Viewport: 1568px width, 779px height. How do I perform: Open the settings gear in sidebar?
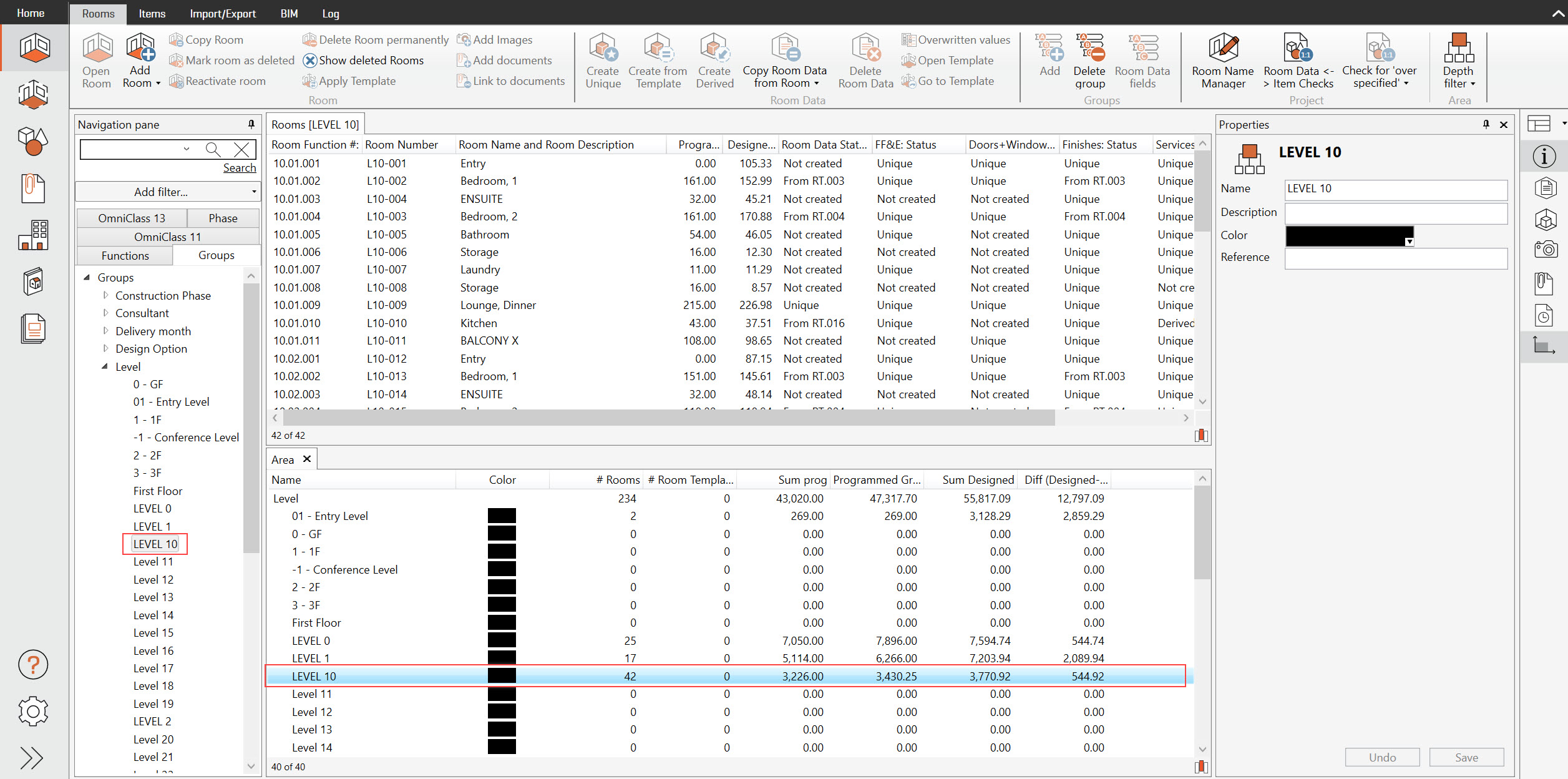[32, 711]
